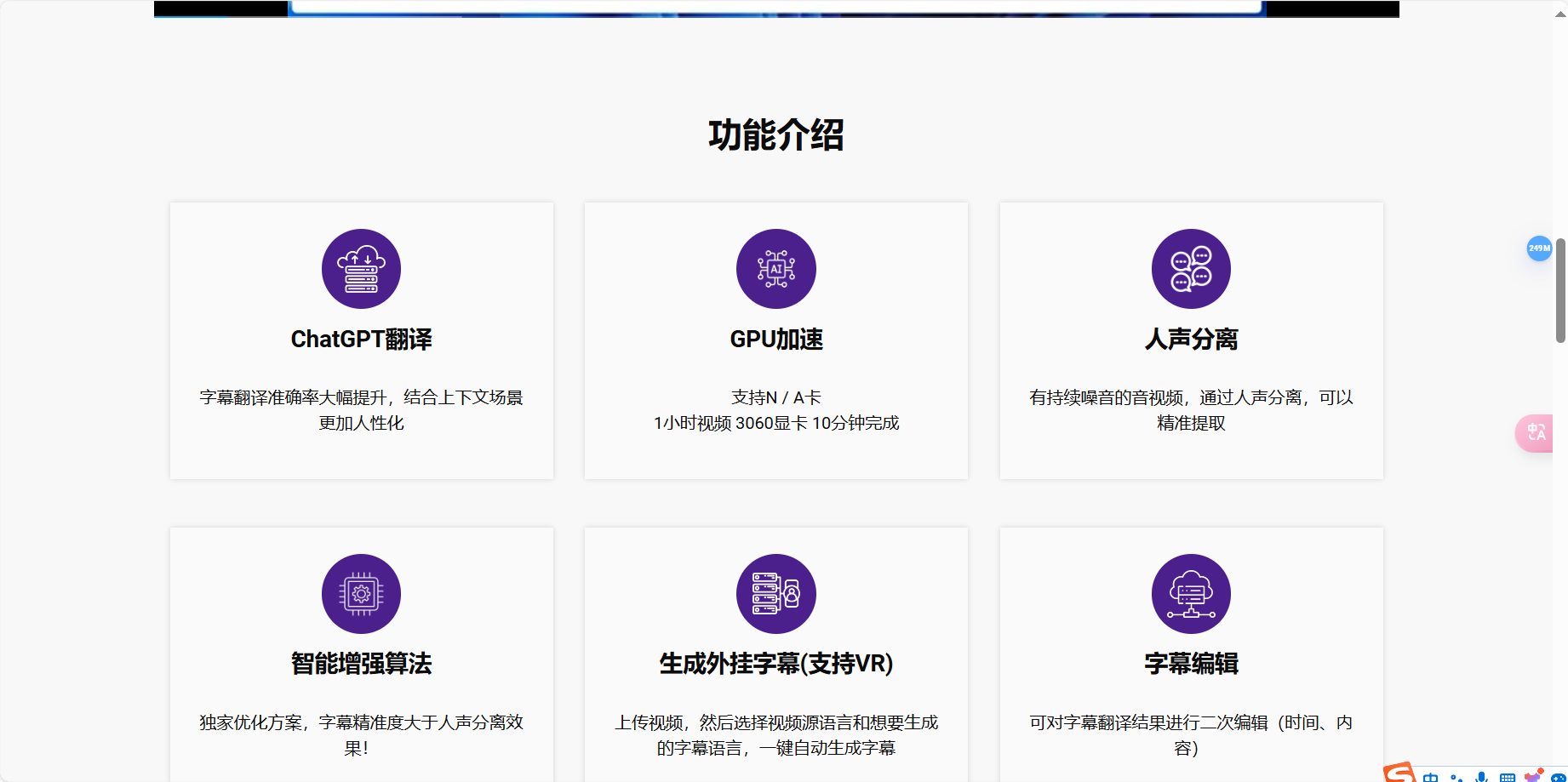Click the 智能增强算法 processor icon
Viewport: 1568px width, 782px height.
361,594
